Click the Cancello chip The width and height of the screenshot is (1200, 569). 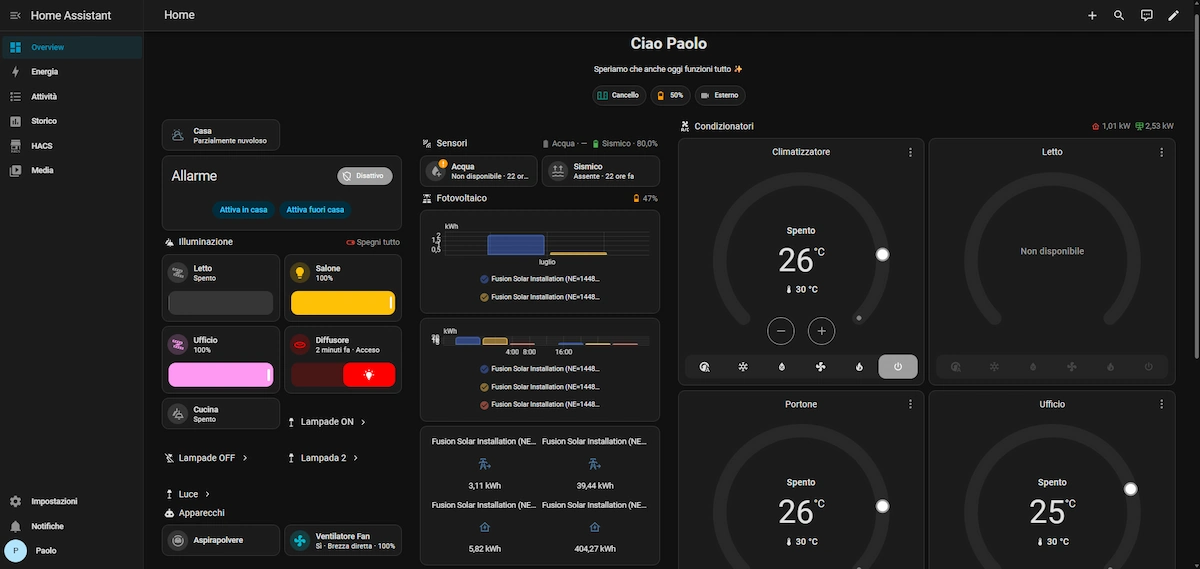pos(619,95)
